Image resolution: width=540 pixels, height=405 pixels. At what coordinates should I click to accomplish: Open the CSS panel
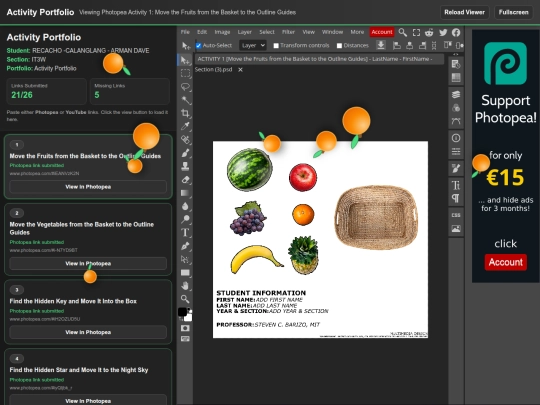pyautogui.click(x=456, y=215)
